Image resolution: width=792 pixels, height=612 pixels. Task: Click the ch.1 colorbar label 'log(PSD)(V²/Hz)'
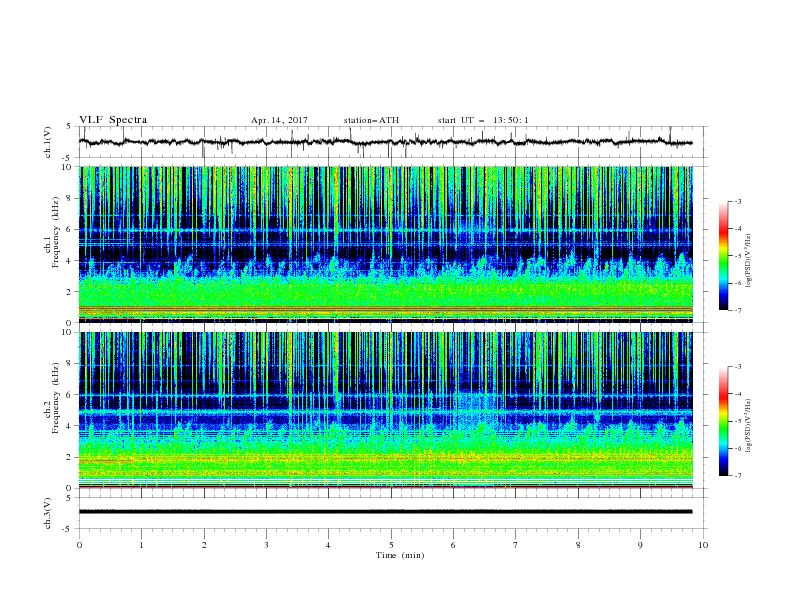pyautogui.click(x=749, y=261)
